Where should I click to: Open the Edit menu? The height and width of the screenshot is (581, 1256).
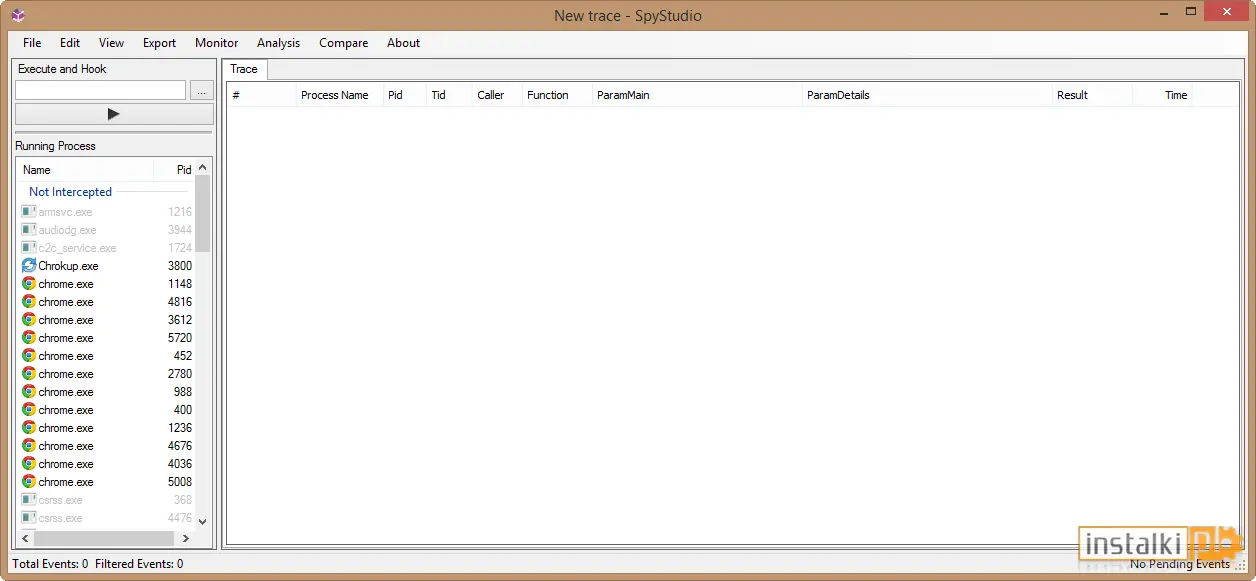70,43
